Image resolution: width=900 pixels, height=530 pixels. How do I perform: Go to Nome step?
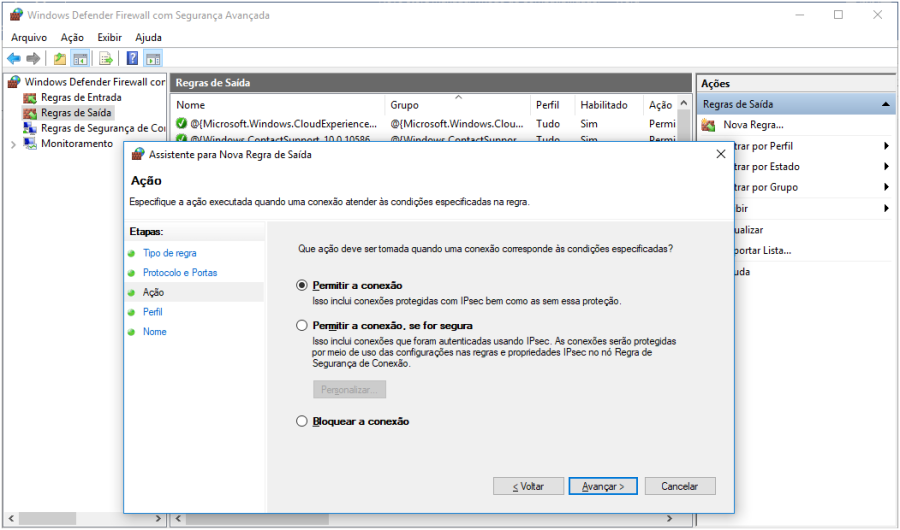154,332
